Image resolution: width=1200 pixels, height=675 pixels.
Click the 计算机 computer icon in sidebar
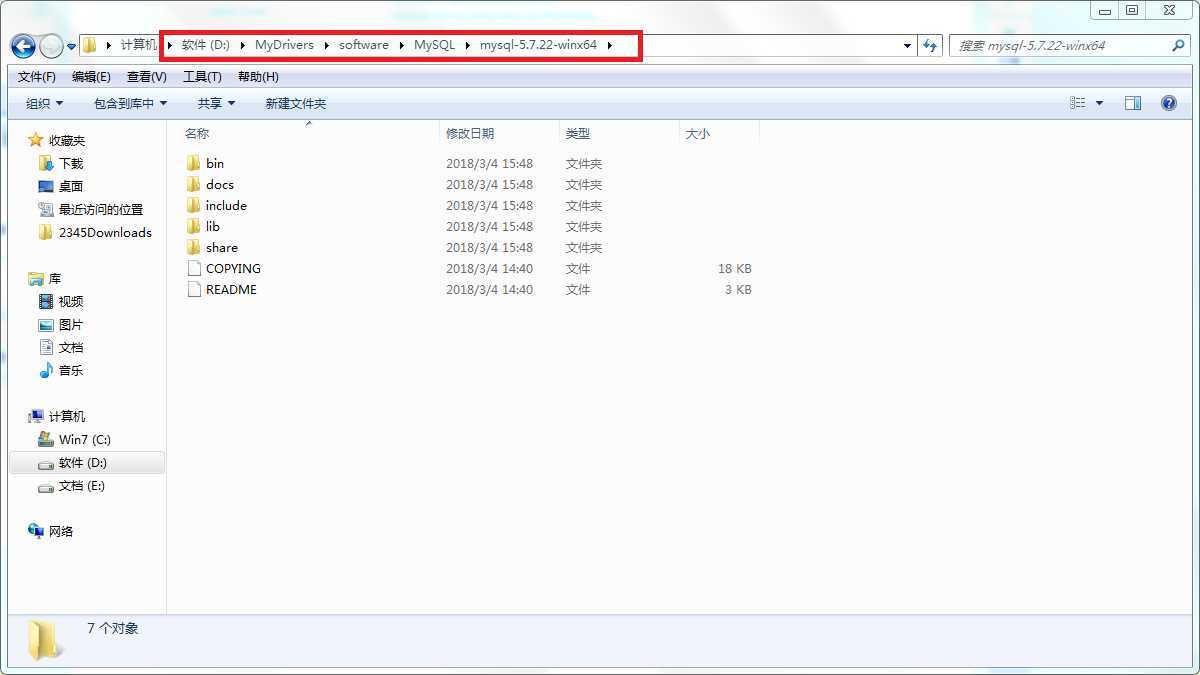(36, 416)
